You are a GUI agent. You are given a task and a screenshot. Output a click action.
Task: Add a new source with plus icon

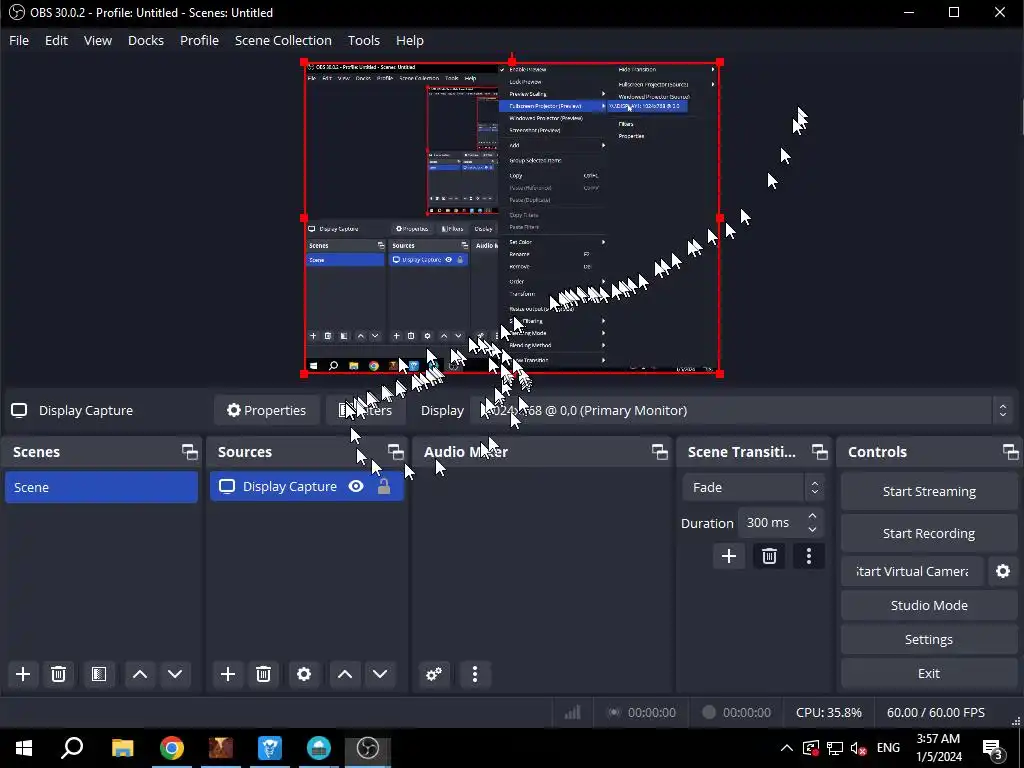228,674
